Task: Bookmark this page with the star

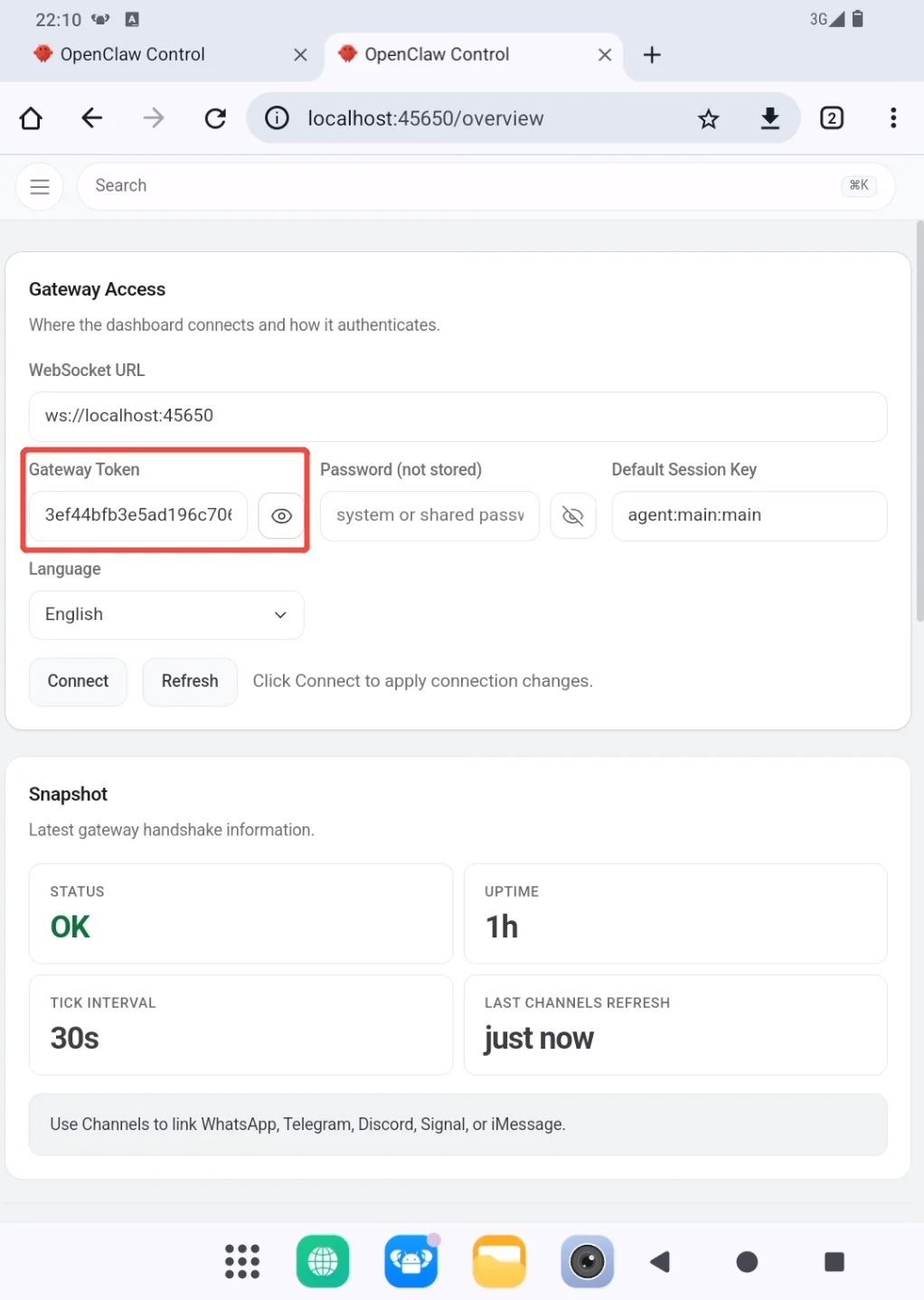Action: click(709, 118)
